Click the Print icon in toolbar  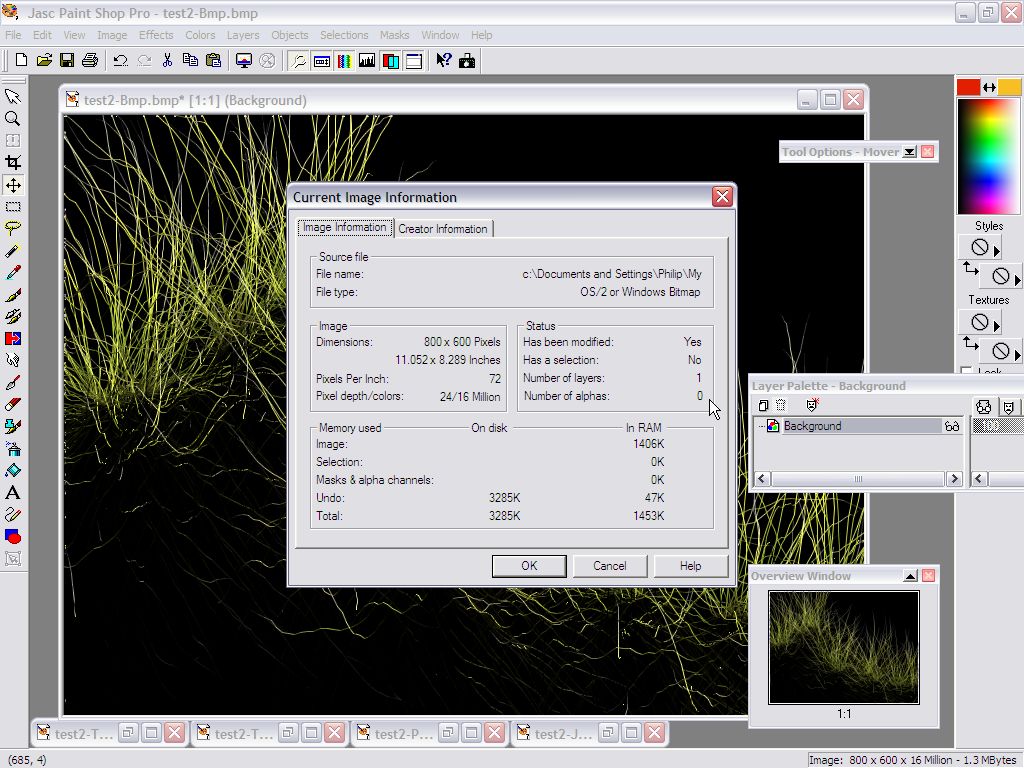(90, 61)
